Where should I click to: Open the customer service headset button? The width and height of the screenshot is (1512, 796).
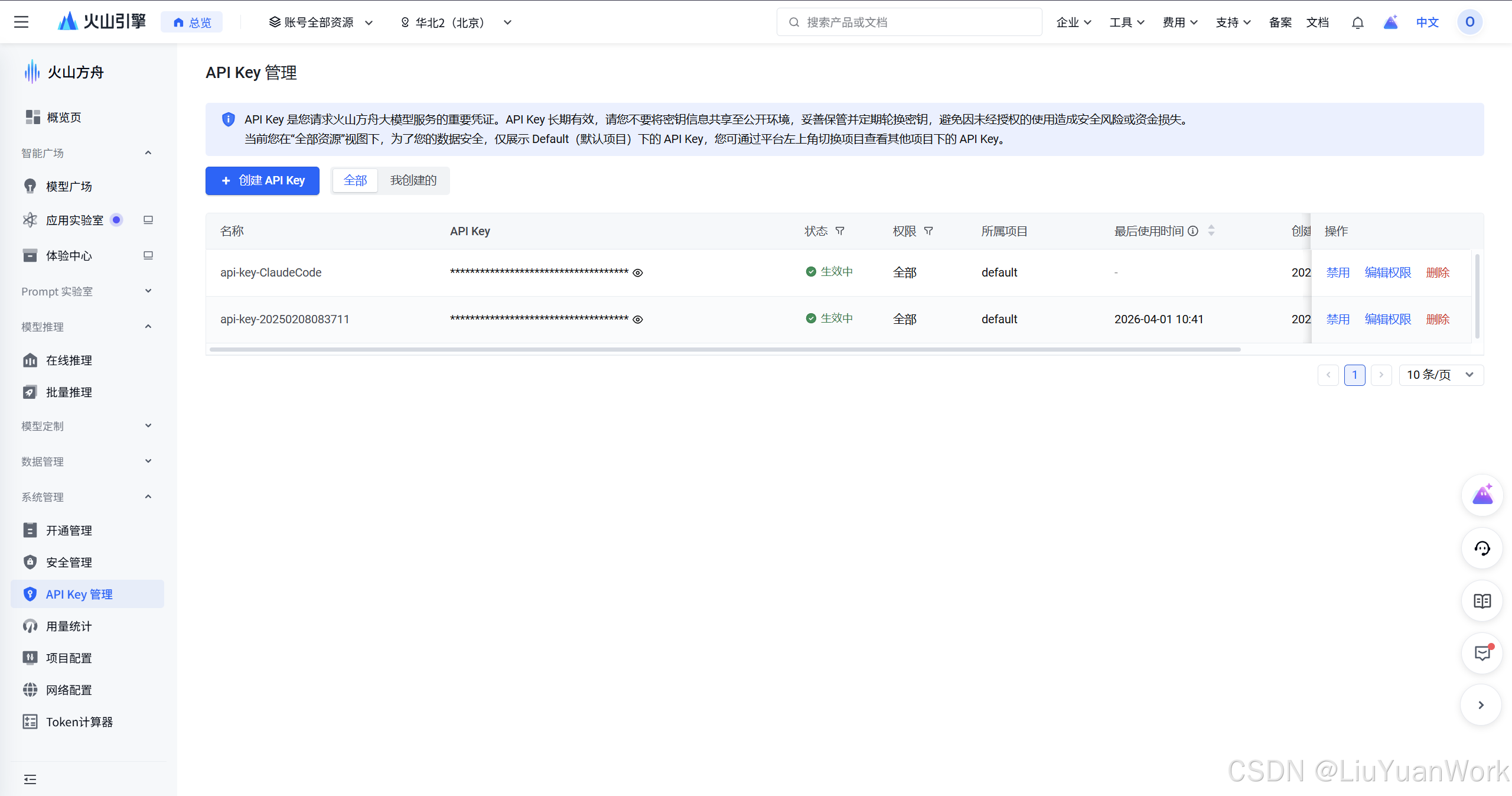click(x=1482, y=548)
